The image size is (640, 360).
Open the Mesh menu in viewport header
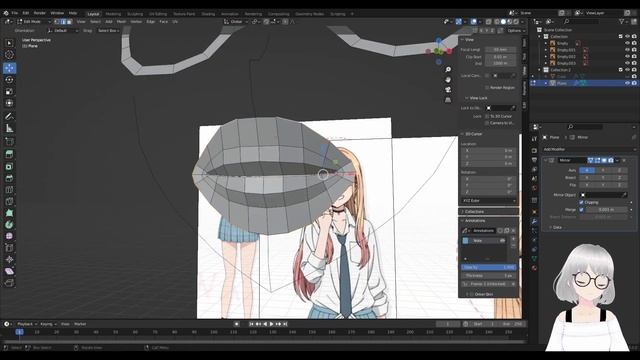coord(122,22)
